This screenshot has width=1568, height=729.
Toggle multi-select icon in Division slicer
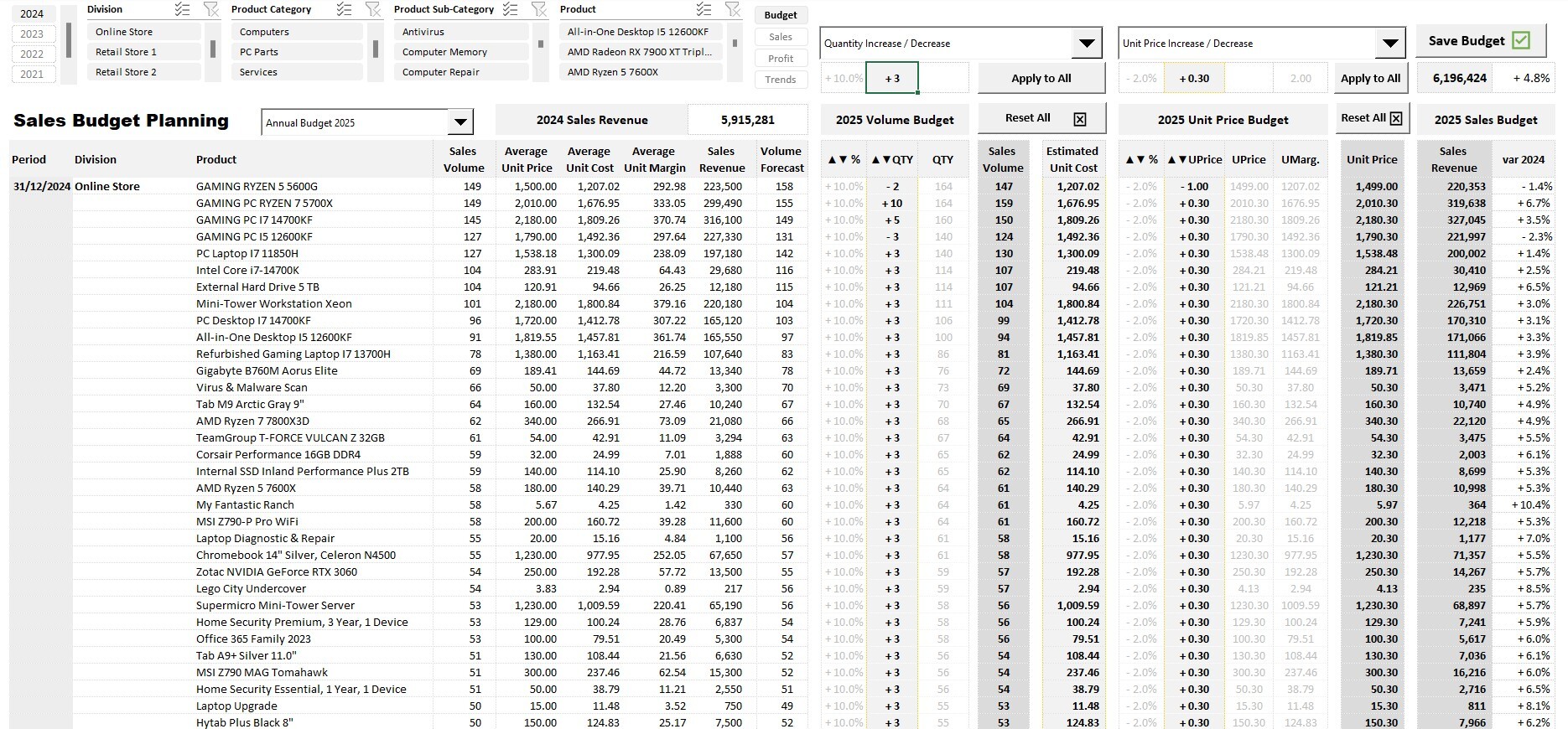[182, 9]
